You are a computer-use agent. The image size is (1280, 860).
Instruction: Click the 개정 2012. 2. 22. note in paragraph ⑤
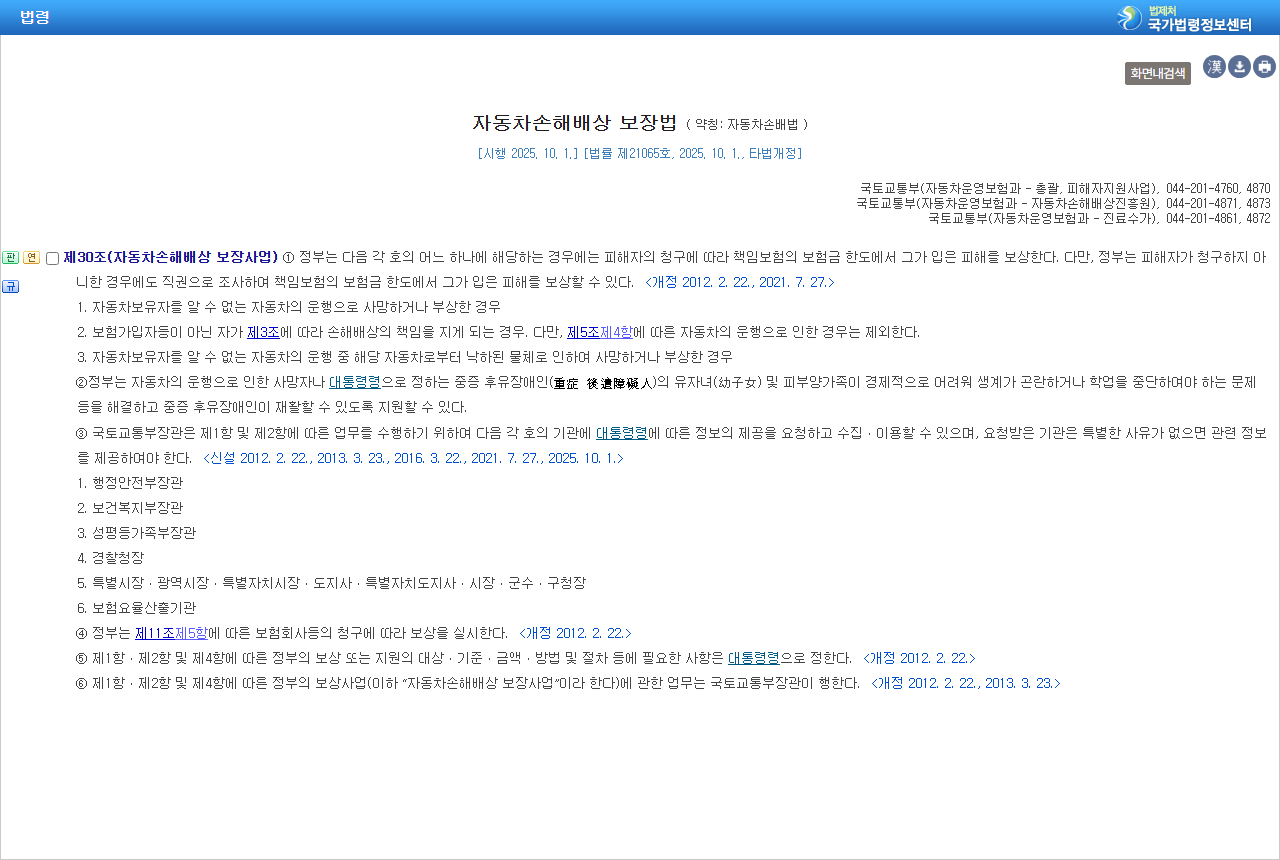(919, 658)
